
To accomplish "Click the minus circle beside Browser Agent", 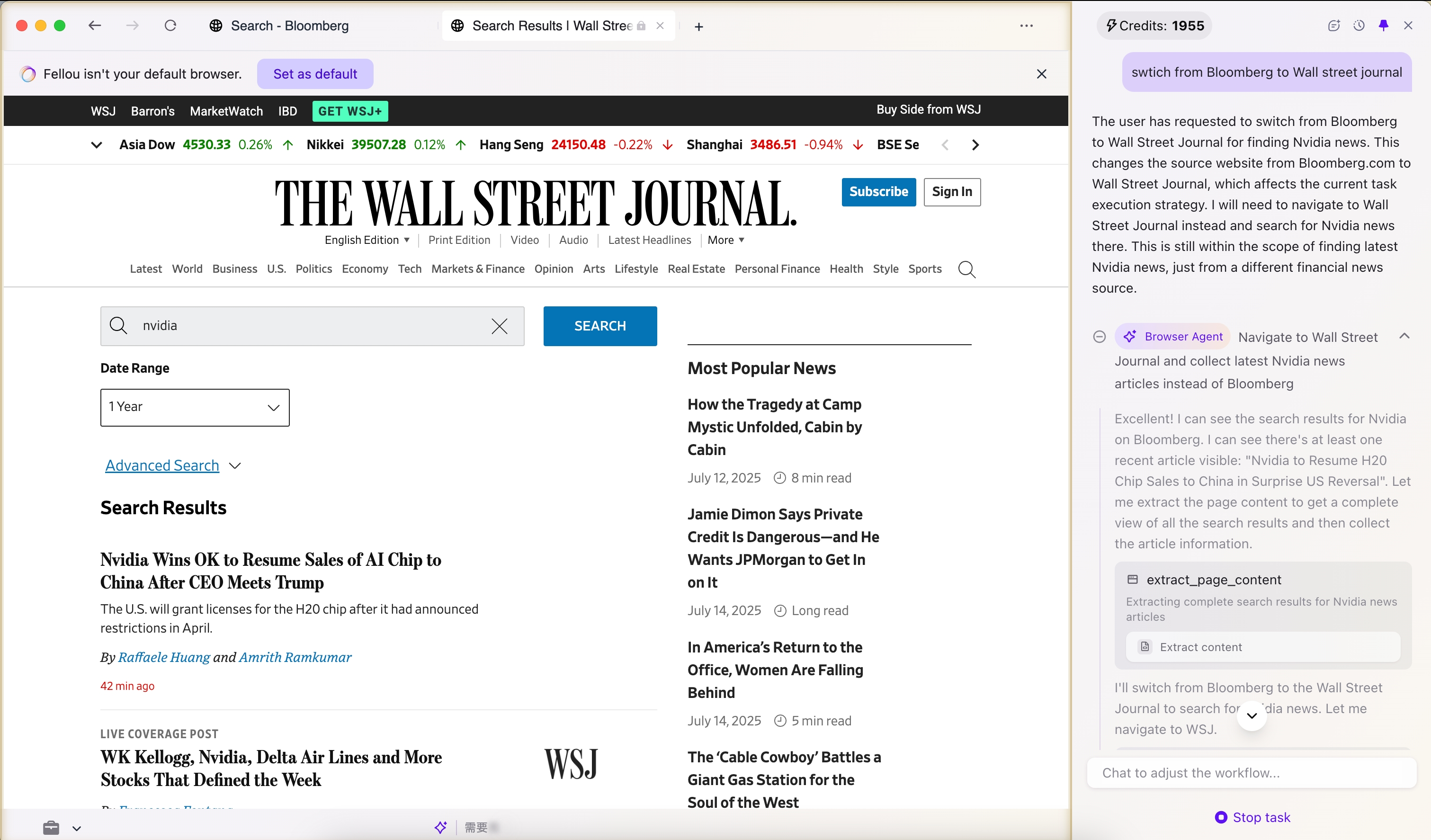I will (x=1100, y=337).
